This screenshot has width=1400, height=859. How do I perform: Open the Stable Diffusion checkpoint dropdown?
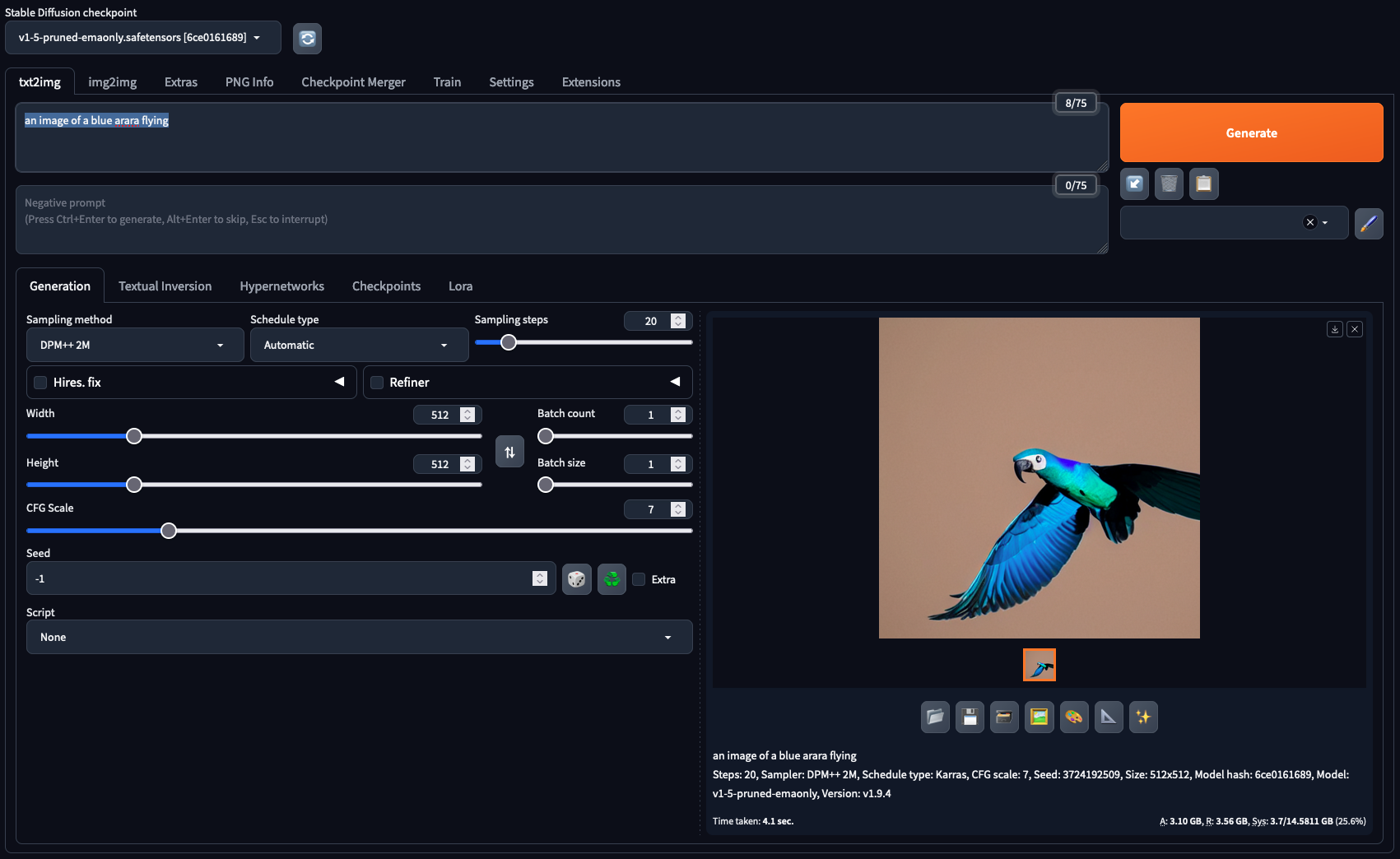[x=143, y=38]
